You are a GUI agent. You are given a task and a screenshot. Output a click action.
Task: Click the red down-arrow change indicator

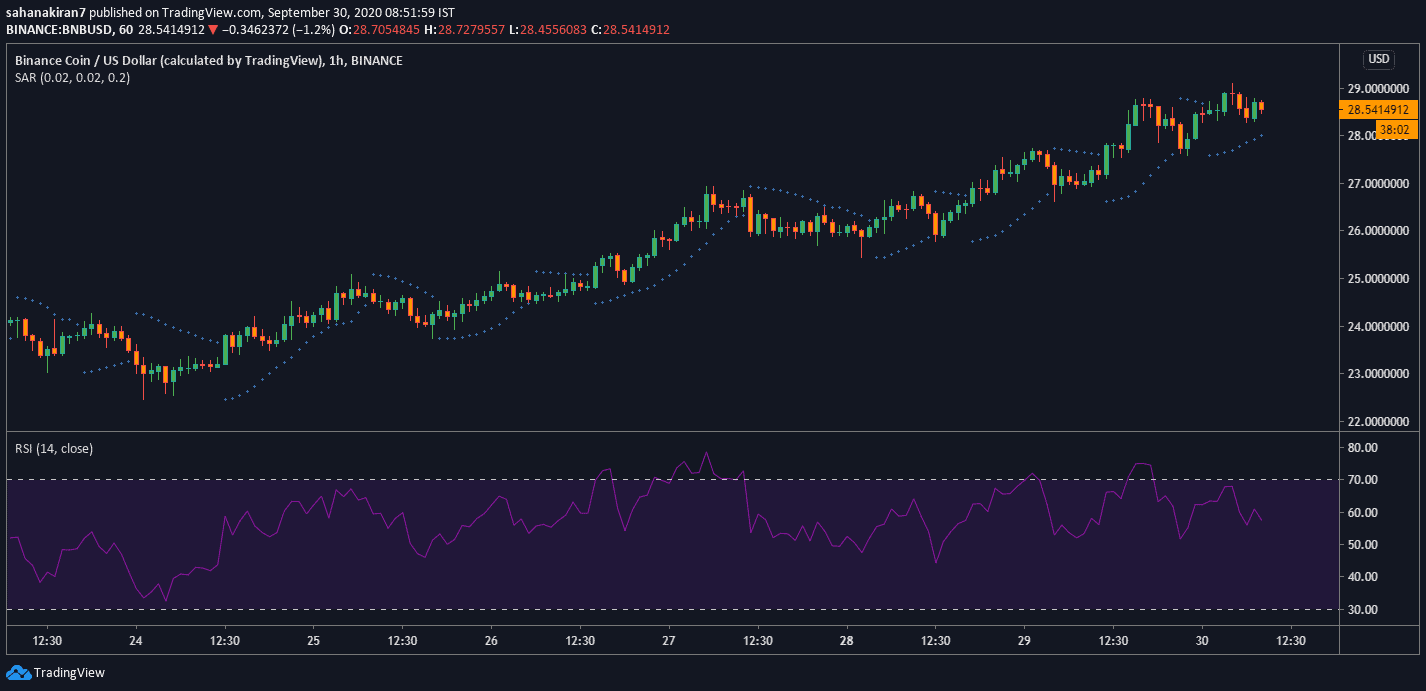212,30
